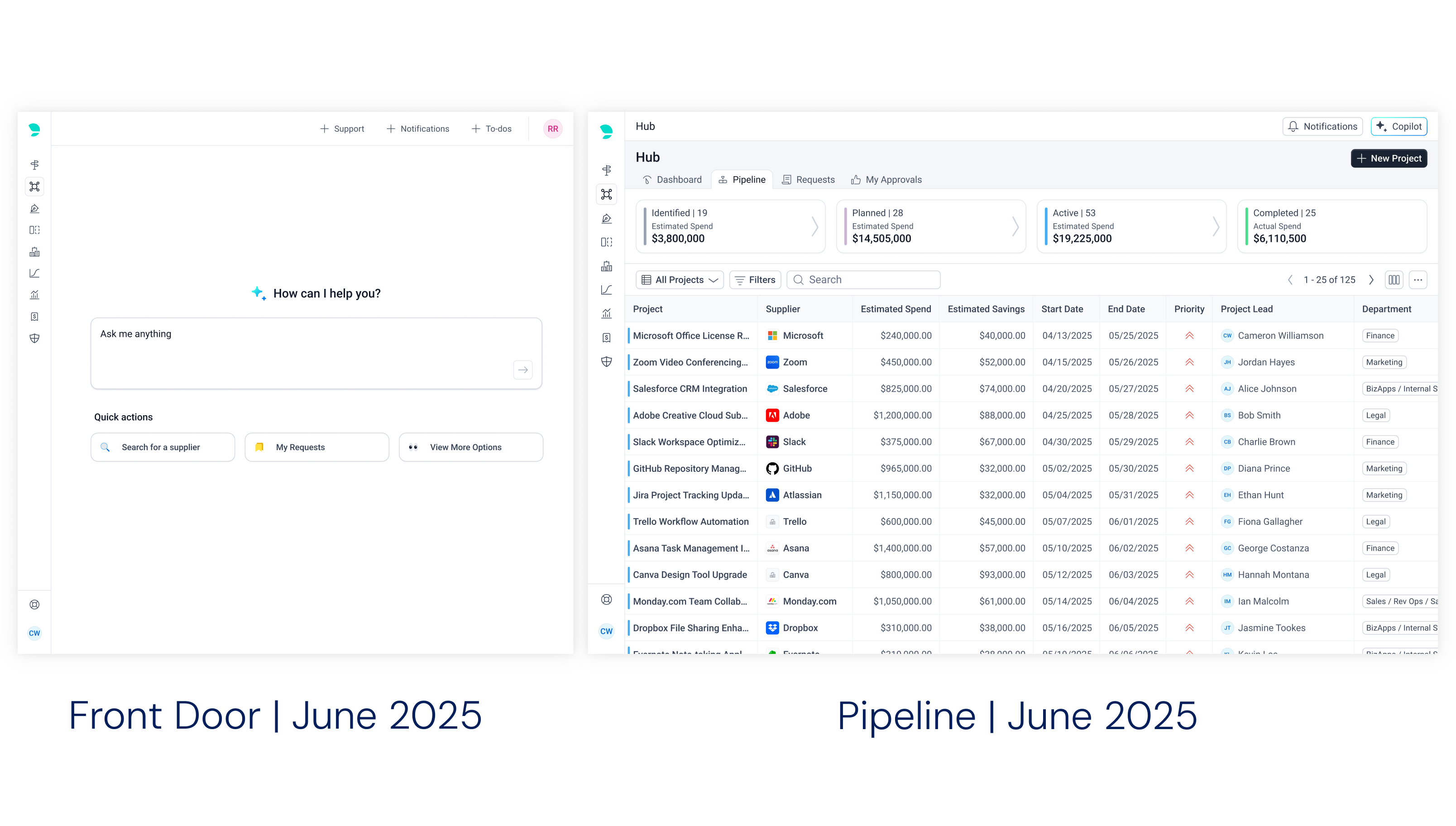
Task: Open the My Approvals tab
Action: (886, 180)
